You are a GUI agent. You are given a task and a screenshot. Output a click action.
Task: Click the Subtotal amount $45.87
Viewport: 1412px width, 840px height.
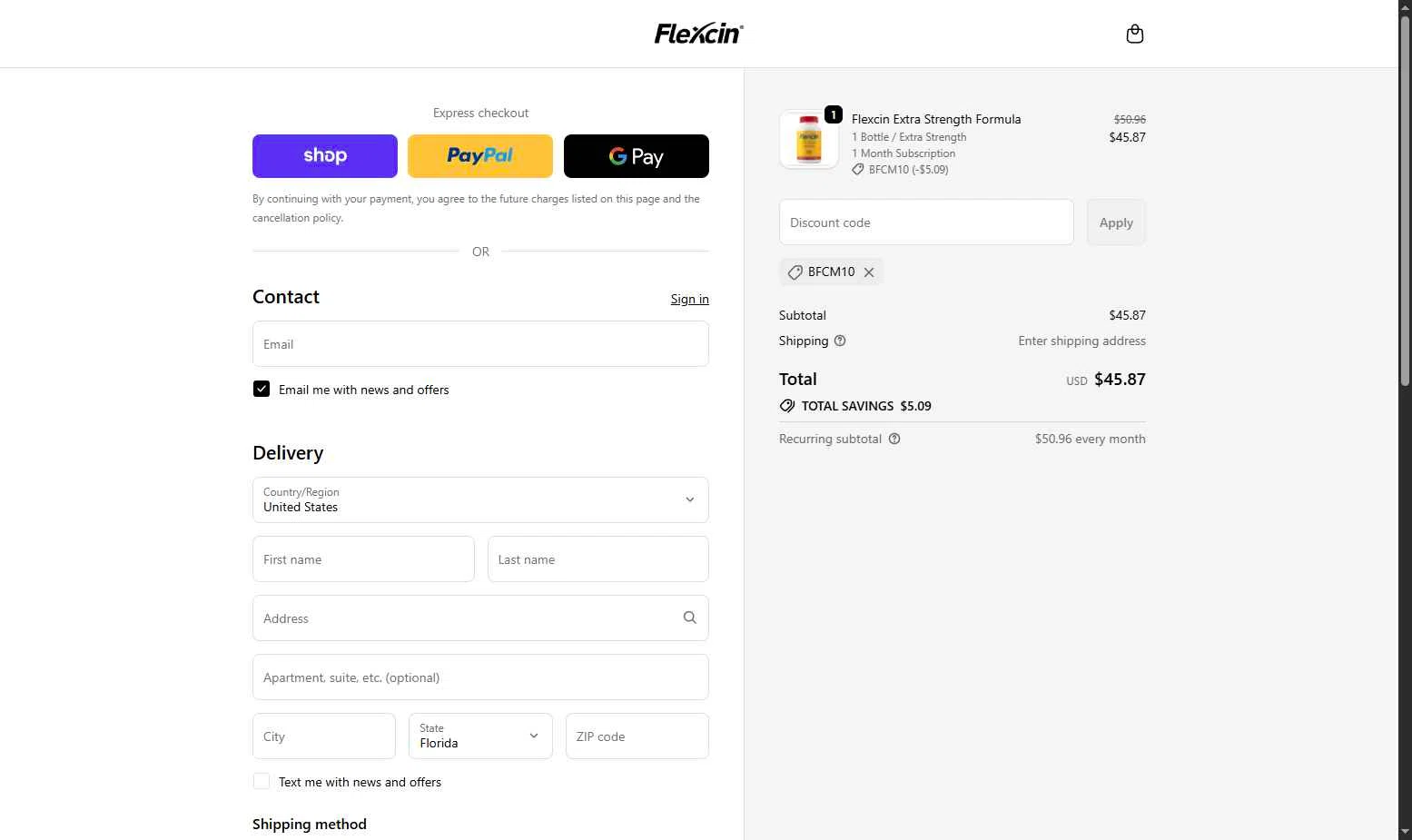coord(1127,316)
